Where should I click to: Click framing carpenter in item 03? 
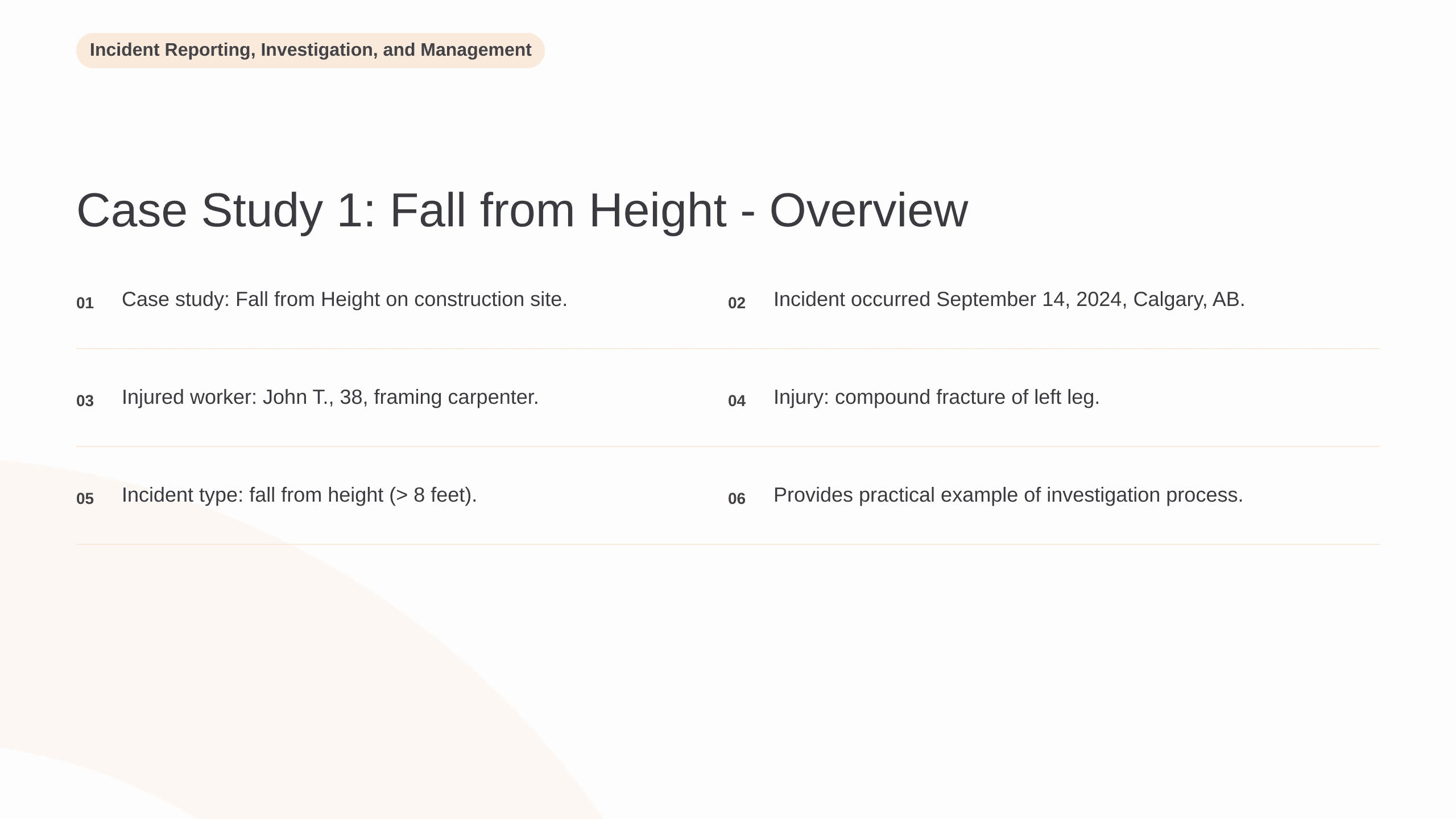(x=456, y=398)
